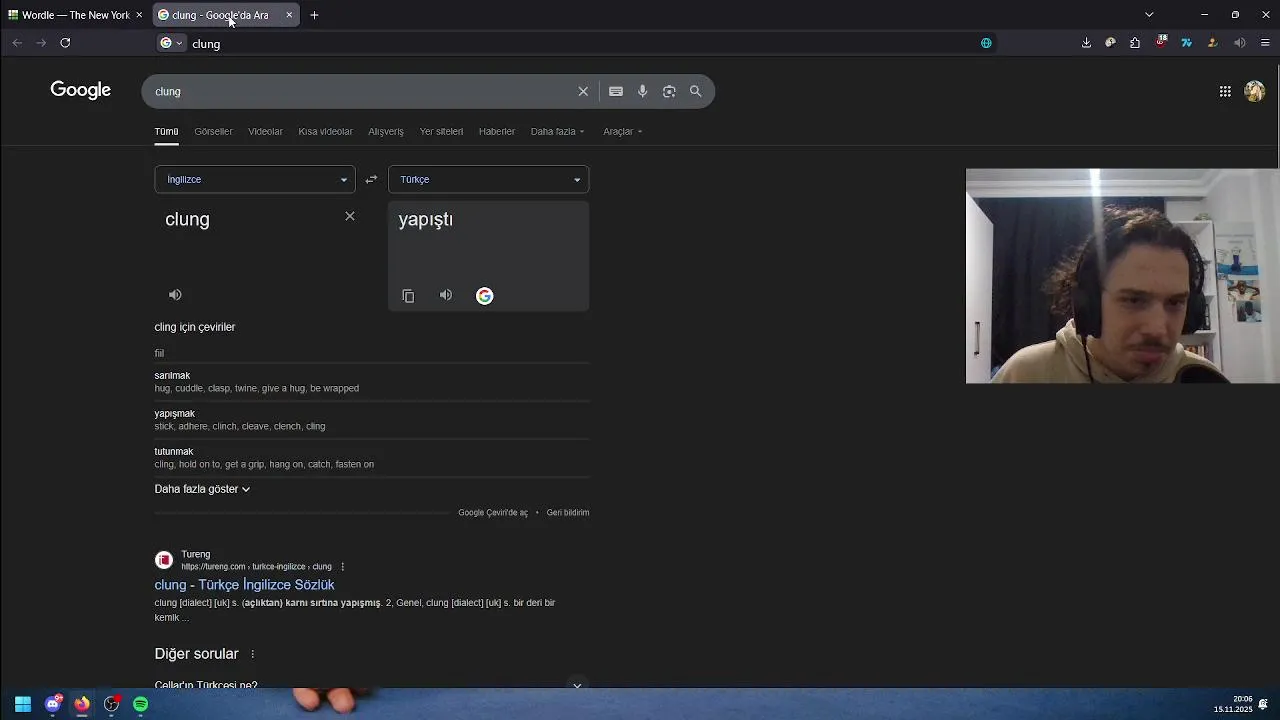Screen dimensions: 1280x720
Task: Click the "sarılmak" translation entry
Action: point(172,375)
